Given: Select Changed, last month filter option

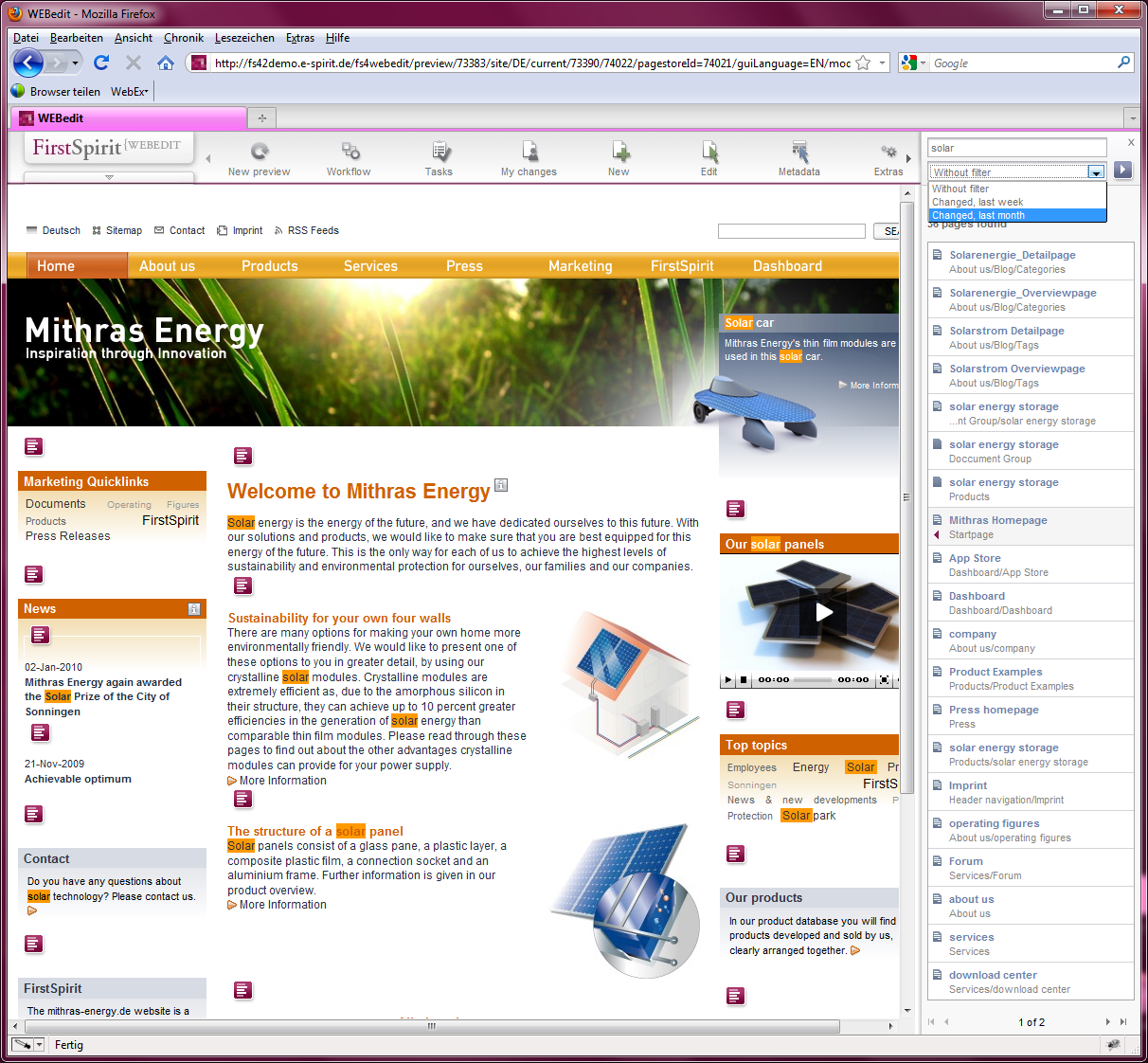Looking at the screenshot, I should click(x=1017, y=215).
